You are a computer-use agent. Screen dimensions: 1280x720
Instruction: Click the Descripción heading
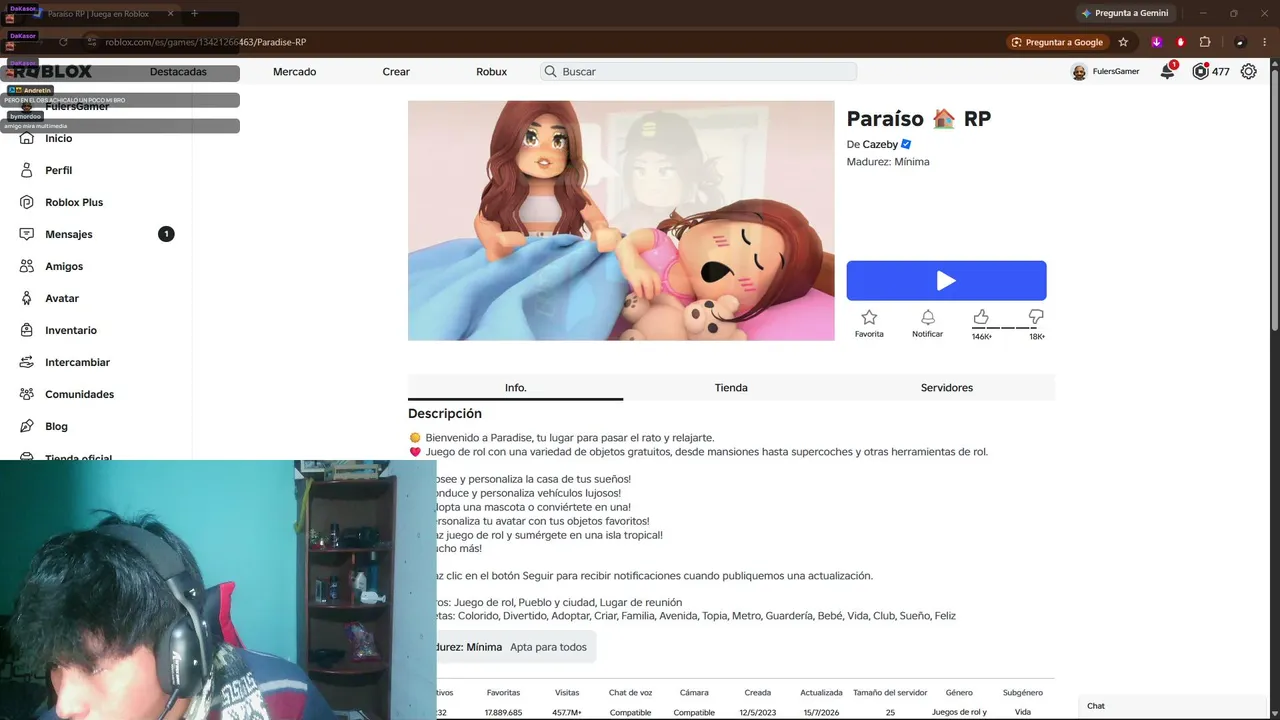click(x=445, y=414)
